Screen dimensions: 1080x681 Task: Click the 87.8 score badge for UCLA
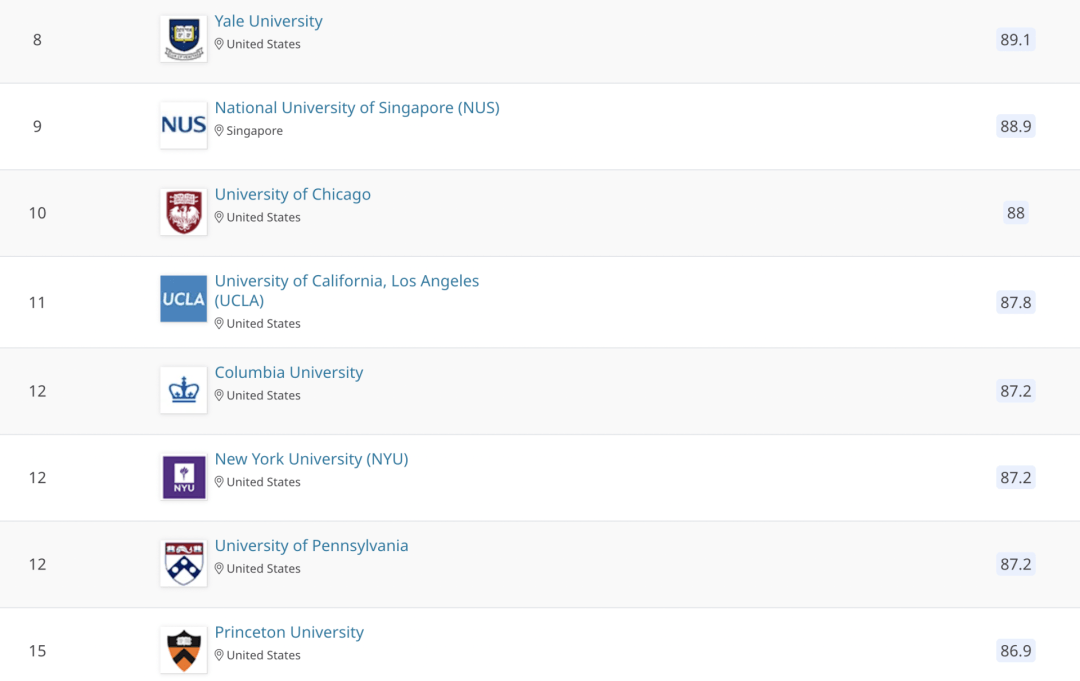pyautogui.click(x=1015, y=302)
